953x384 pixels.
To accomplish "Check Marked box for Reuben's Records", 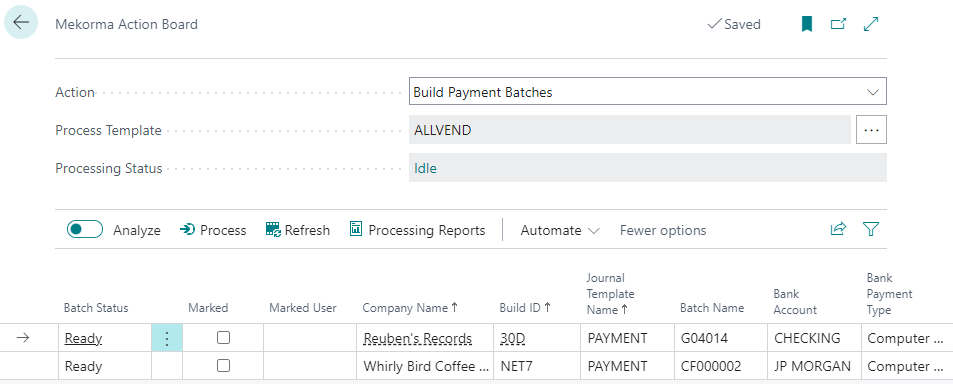I will [x=224, y=338].
